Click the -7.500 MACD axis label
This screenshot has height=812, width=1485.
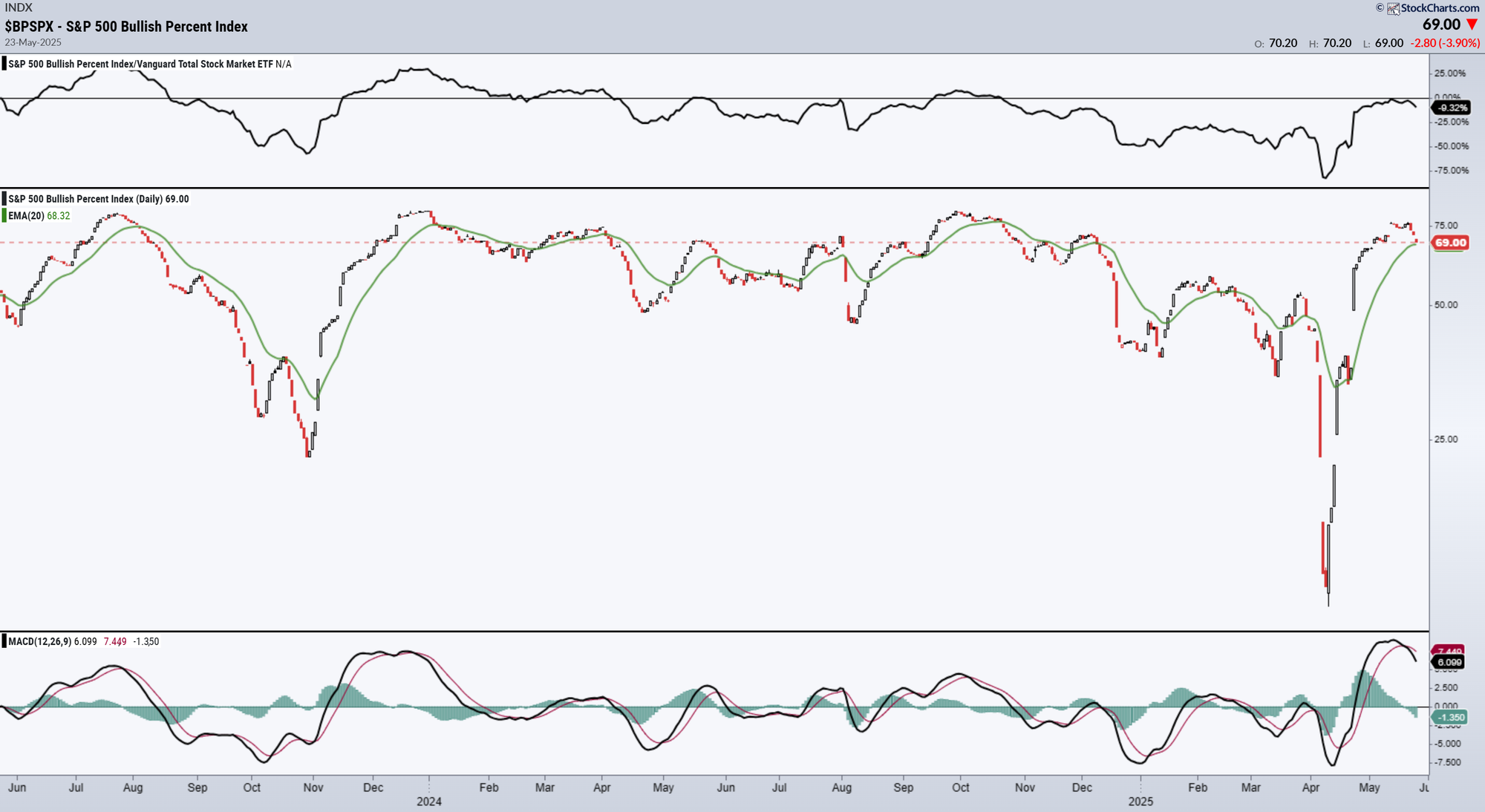[x=1447, y=763]
